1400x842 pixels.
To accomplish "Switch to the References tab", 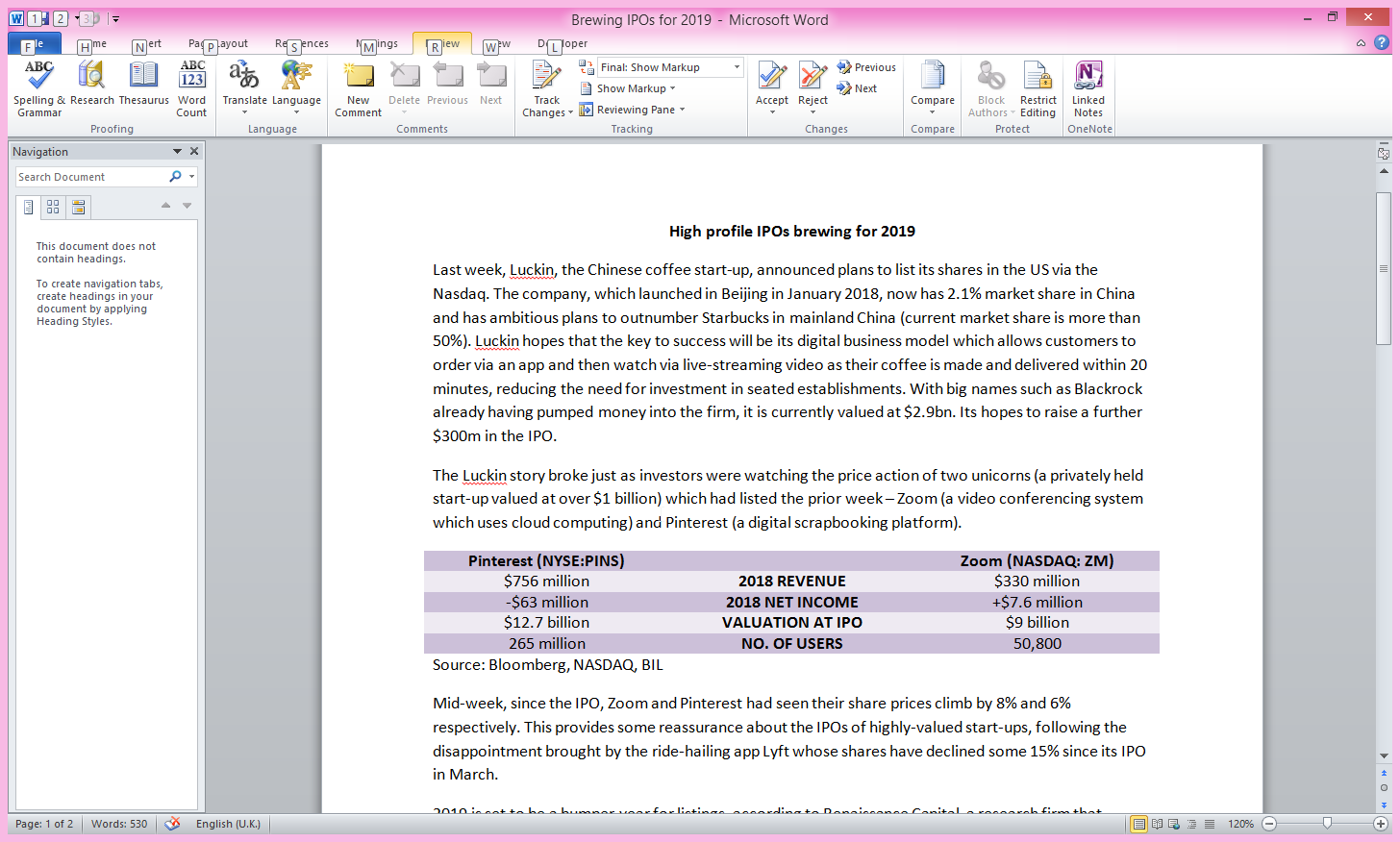I will (302, 43).
